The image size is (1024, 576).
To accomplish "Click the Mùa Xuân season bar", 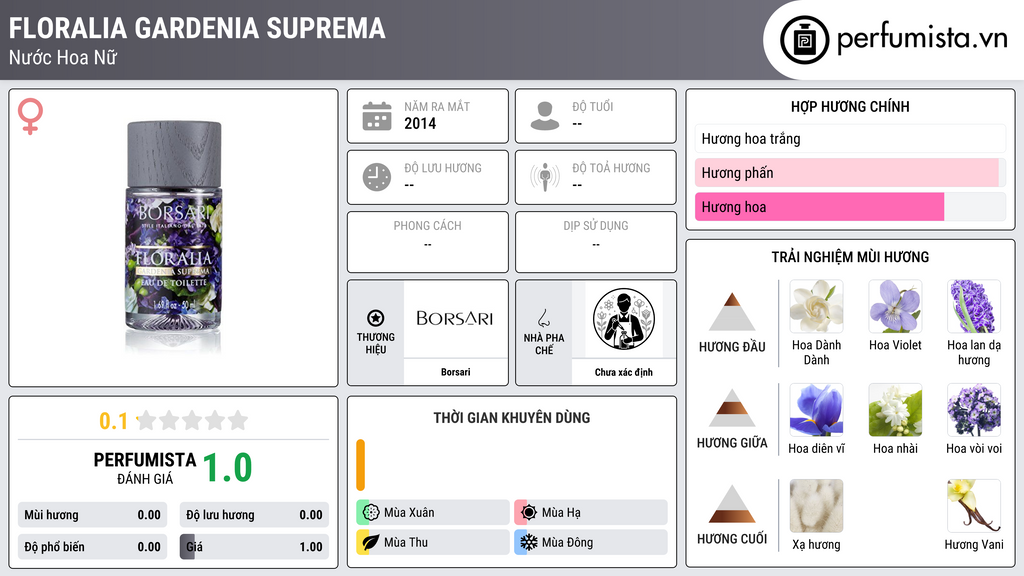I will pos(433,512).
